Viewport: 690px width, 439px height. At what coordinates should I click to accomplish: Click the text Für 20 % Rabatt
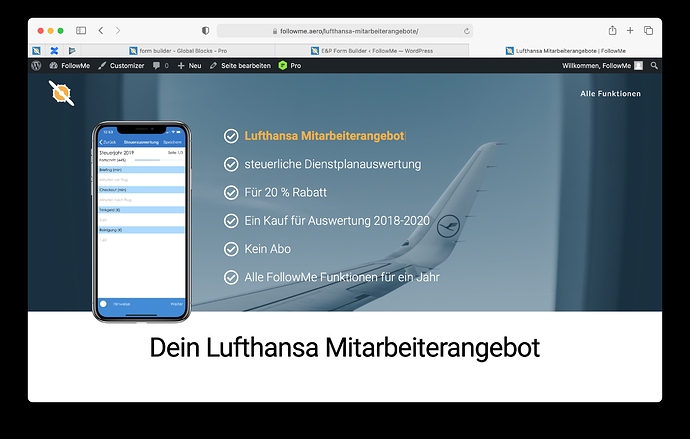[286, 192]
